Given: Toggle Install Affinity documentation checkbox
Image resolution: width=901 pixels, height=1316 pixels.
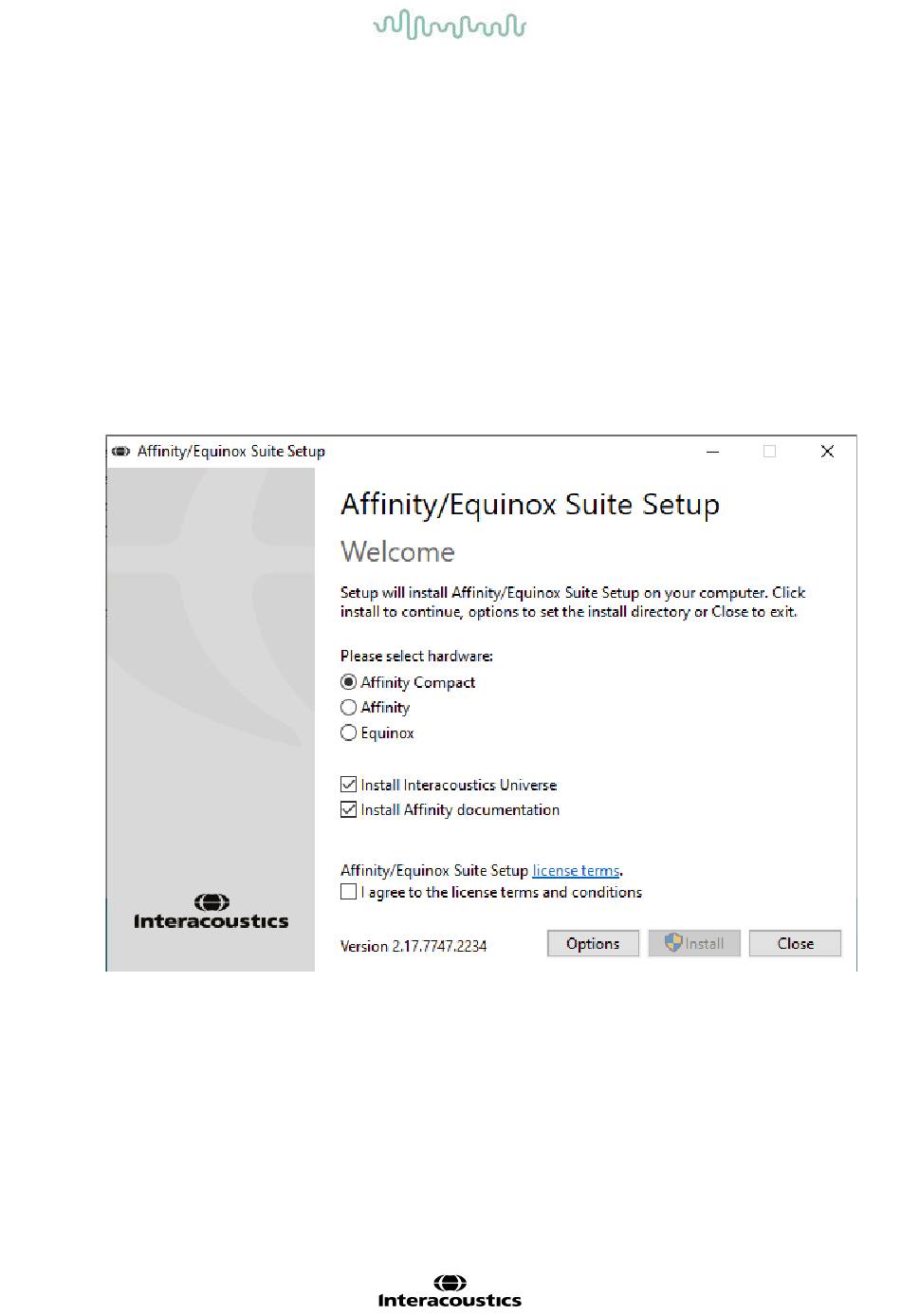Looking at the screenshot, I should coord(348,809).
